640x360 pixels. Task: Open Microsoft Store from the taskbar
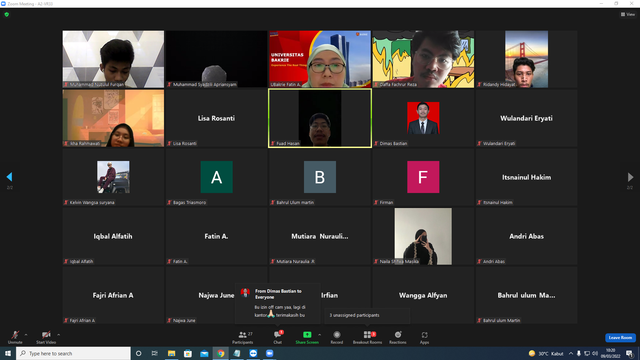click(188, 353)
